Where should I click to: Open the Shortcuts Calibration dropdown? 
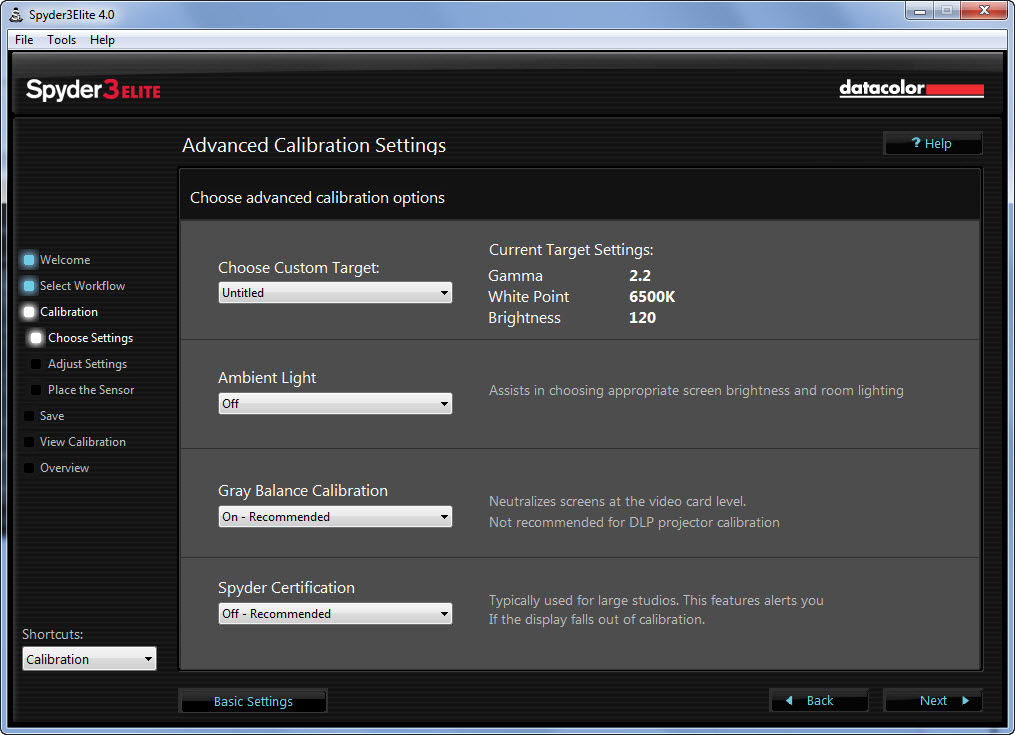tap(90, 659)
